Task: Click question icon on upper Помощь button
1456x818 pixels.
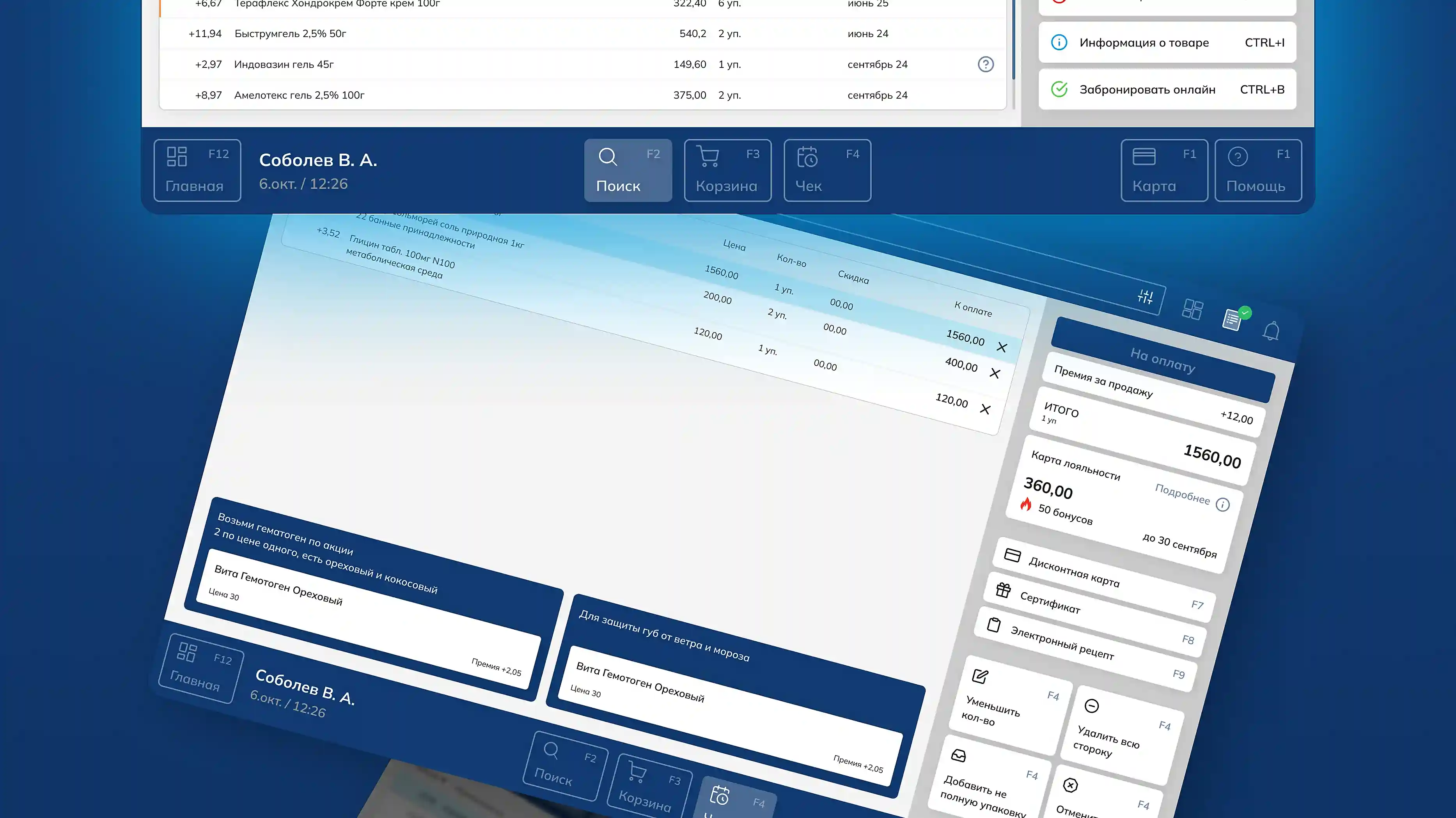Action: click(x=1238, y=156)
